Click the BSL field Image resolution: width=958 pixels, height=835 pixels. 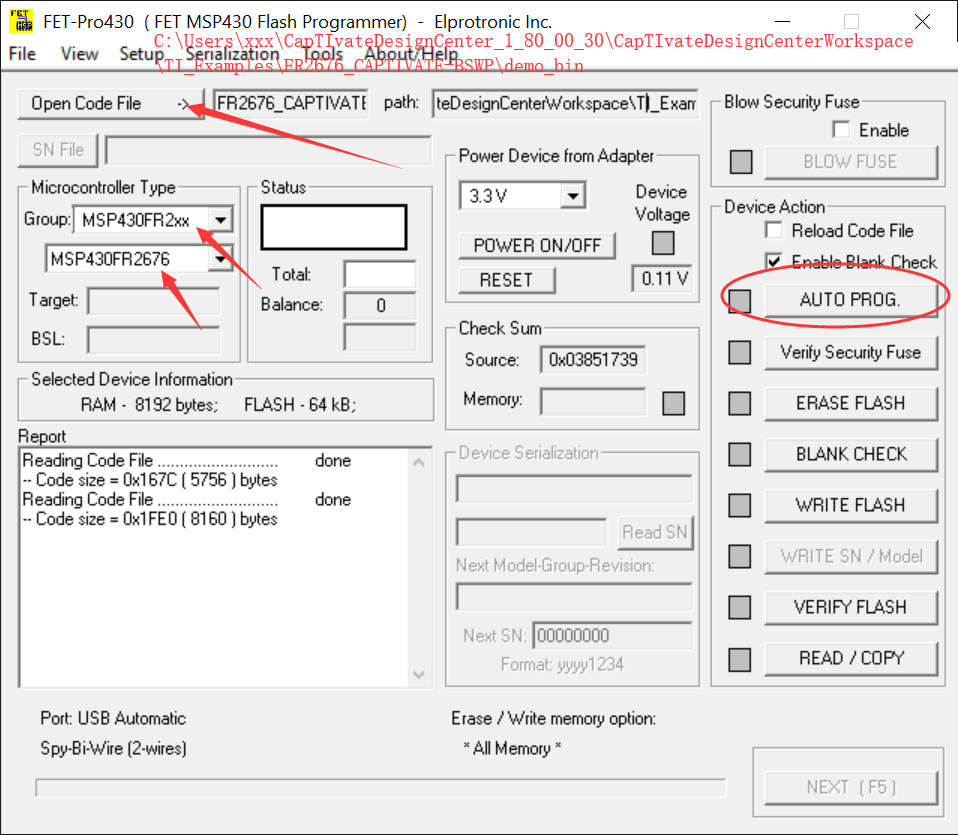pos(154,340)
